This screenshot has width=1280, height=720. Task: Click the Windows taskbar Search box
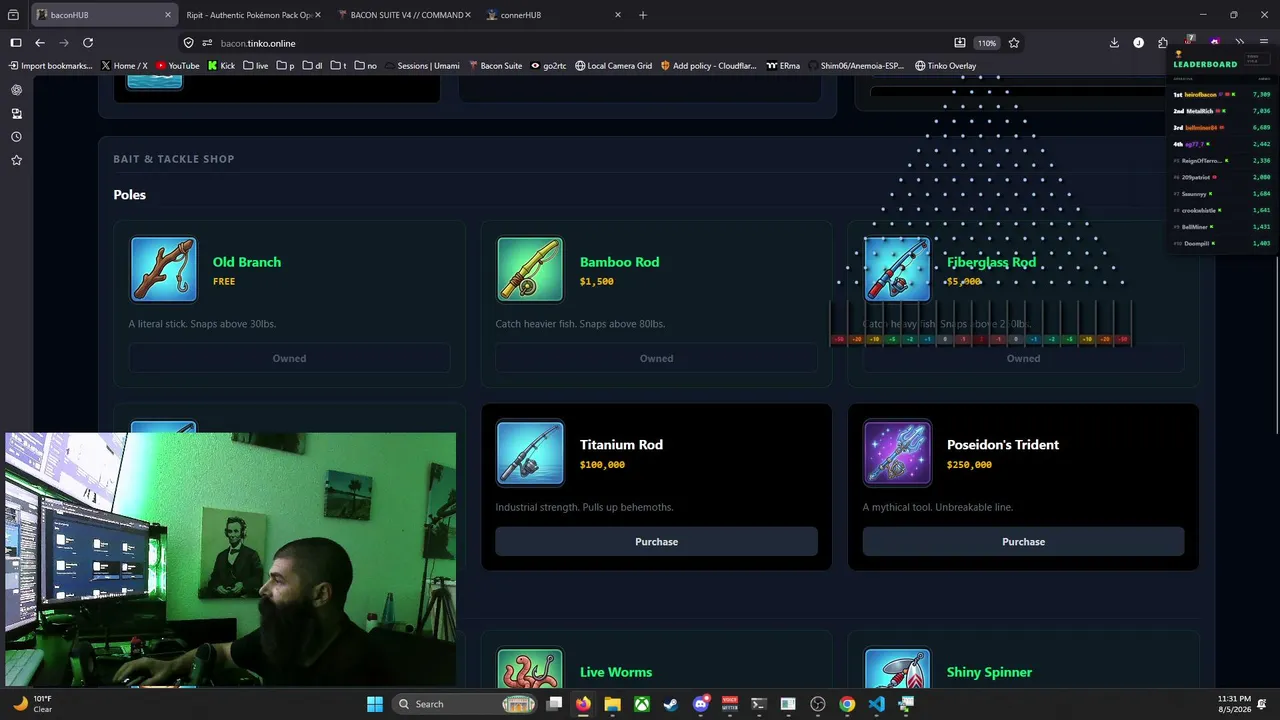pos(466,704)
